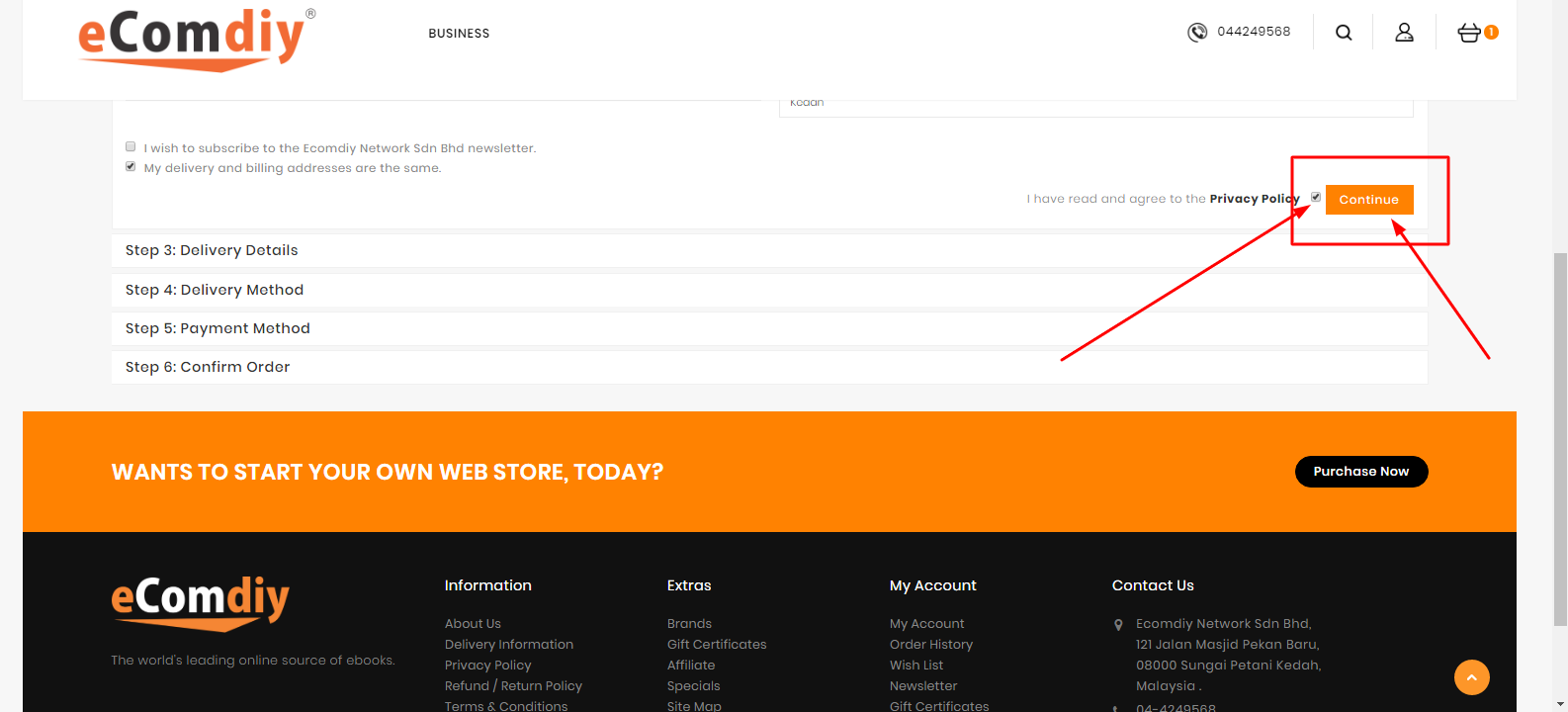Viewport: 1568px width, 712px height.
Task: Click the orange scroll-to-top arrow button
Action: pos(1471,677)
